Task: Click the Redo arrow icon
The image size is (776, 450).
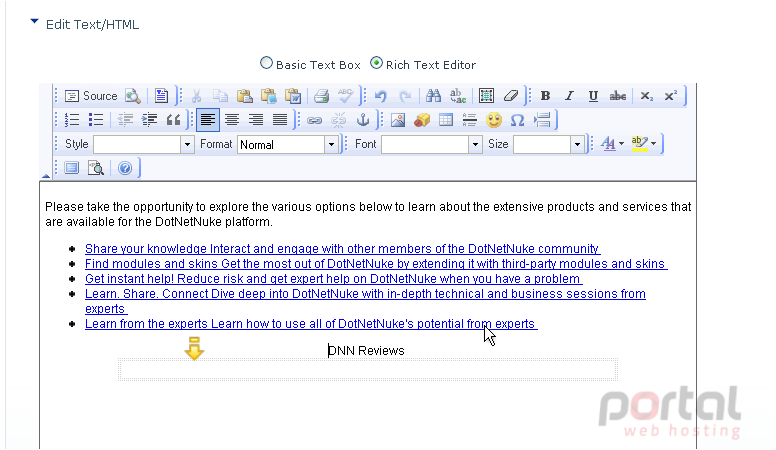Action: [405, 96]
